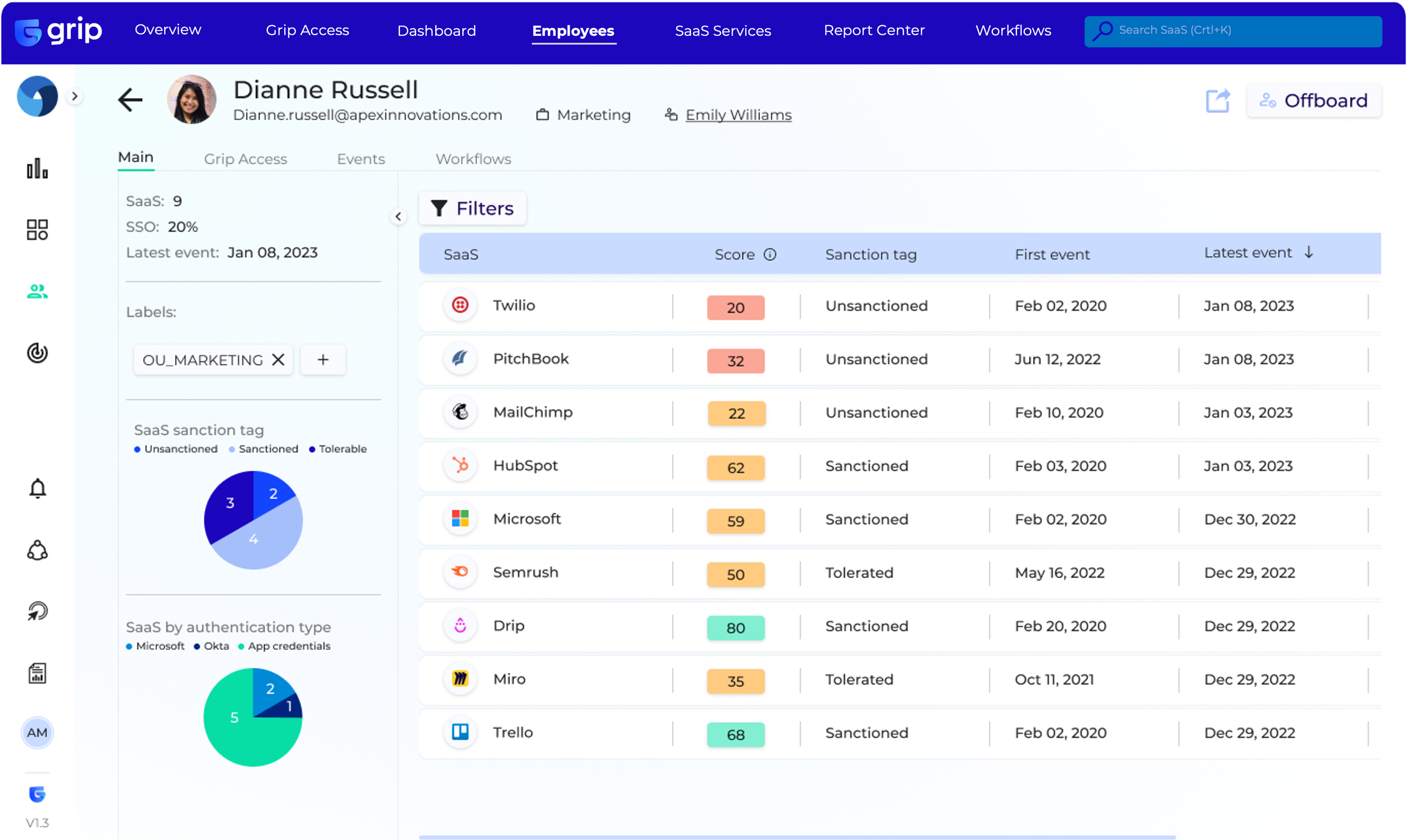Screen dimensions: 1408x840
Task: Click the Drip score badge 80
Action: click(x=736, y=628)
